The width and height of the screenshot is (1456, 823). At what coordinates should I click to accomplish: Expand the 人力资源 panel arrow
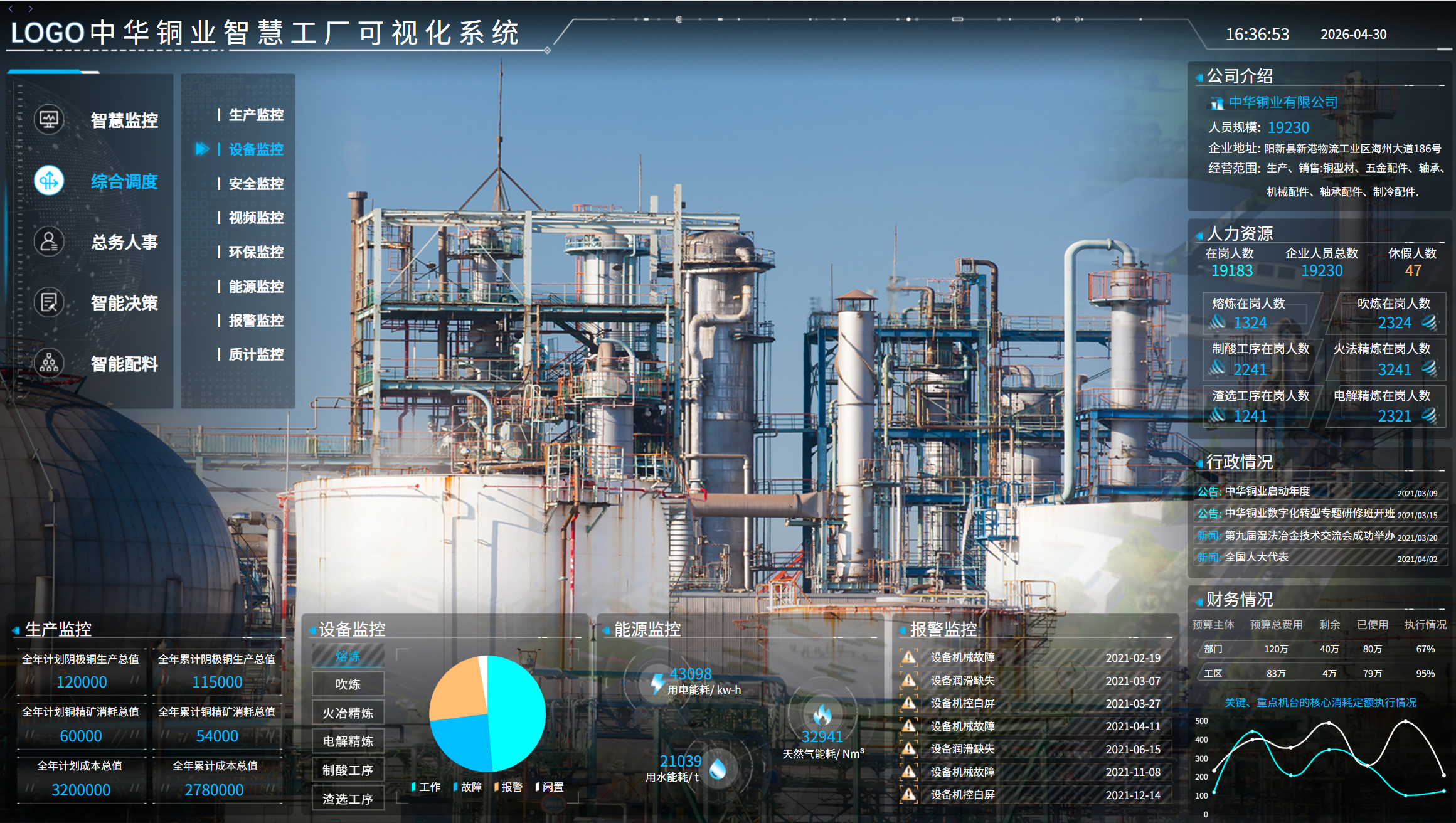[x=1199, y=235]
